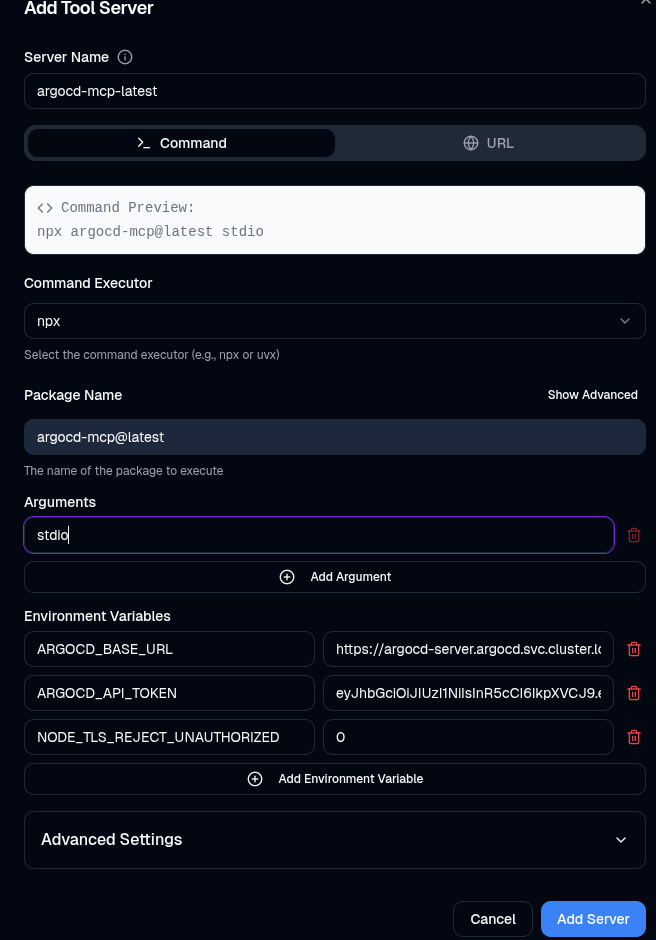Click the globe icon on URL tab

(471, 143)
